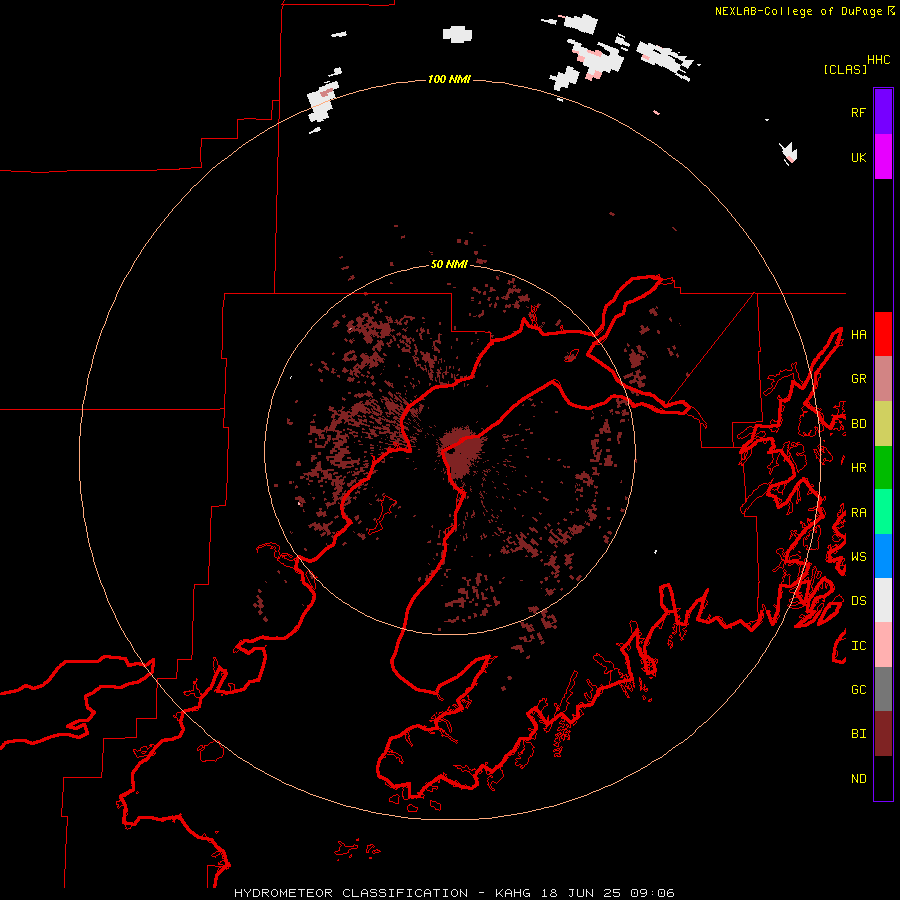Image resolution: width=900 pixels, height=900 pixels.
Task: Click the BD legend label
Action: (858, 424)
